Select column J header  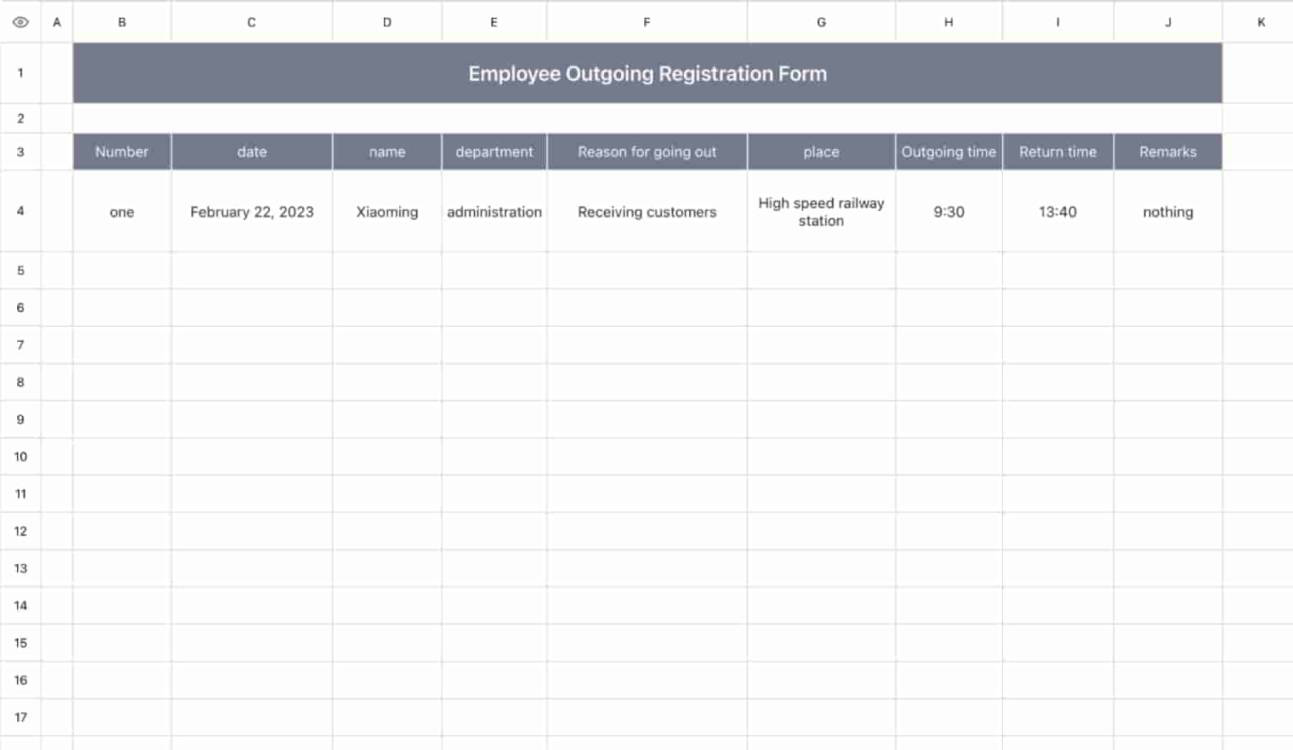[1168, 21]
